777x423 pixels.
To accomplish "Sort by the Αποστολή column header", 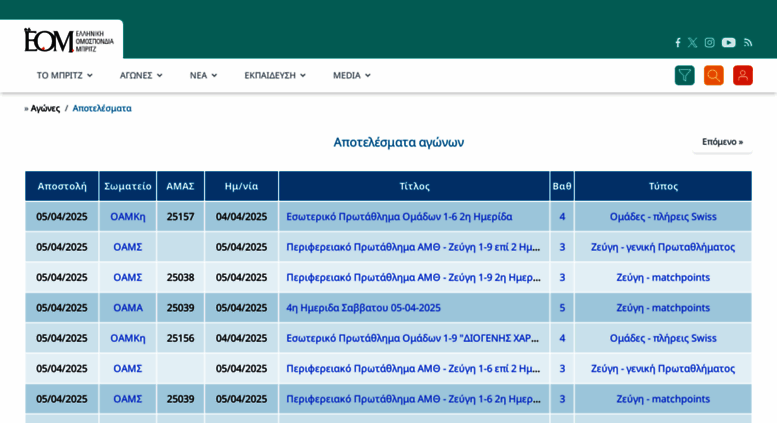I will 62,186.
